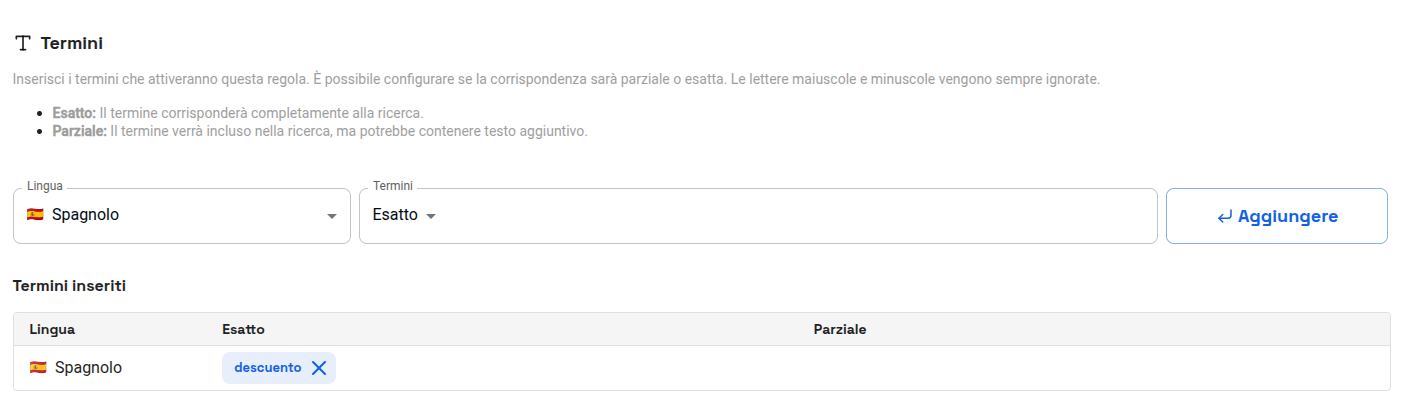
Task: Open the Spagnolo language selector
Action: tap(182, 216)
